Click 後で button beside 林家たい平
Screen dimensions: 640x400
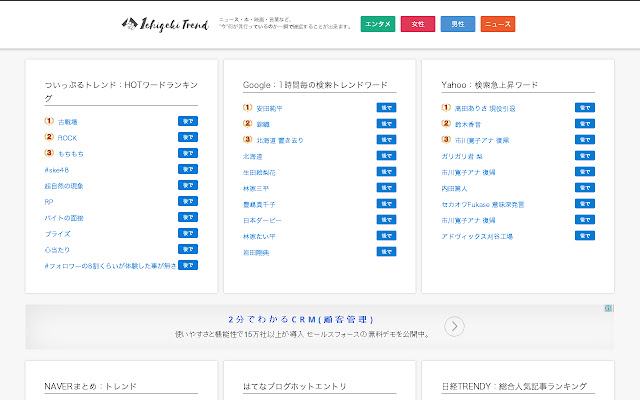[x=386, y=236]
